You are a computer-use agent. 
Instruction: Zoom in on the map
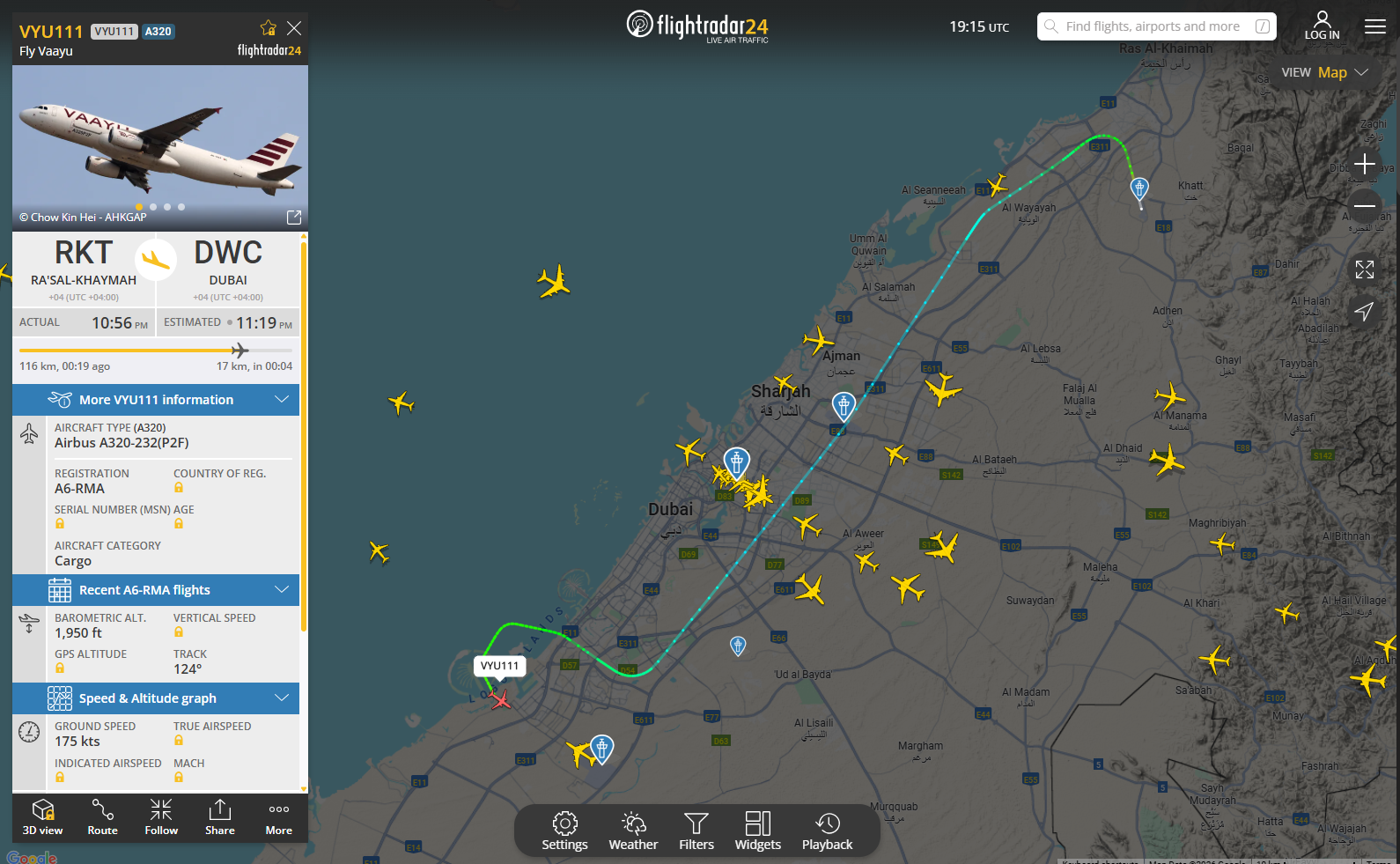click(1365, 164)
